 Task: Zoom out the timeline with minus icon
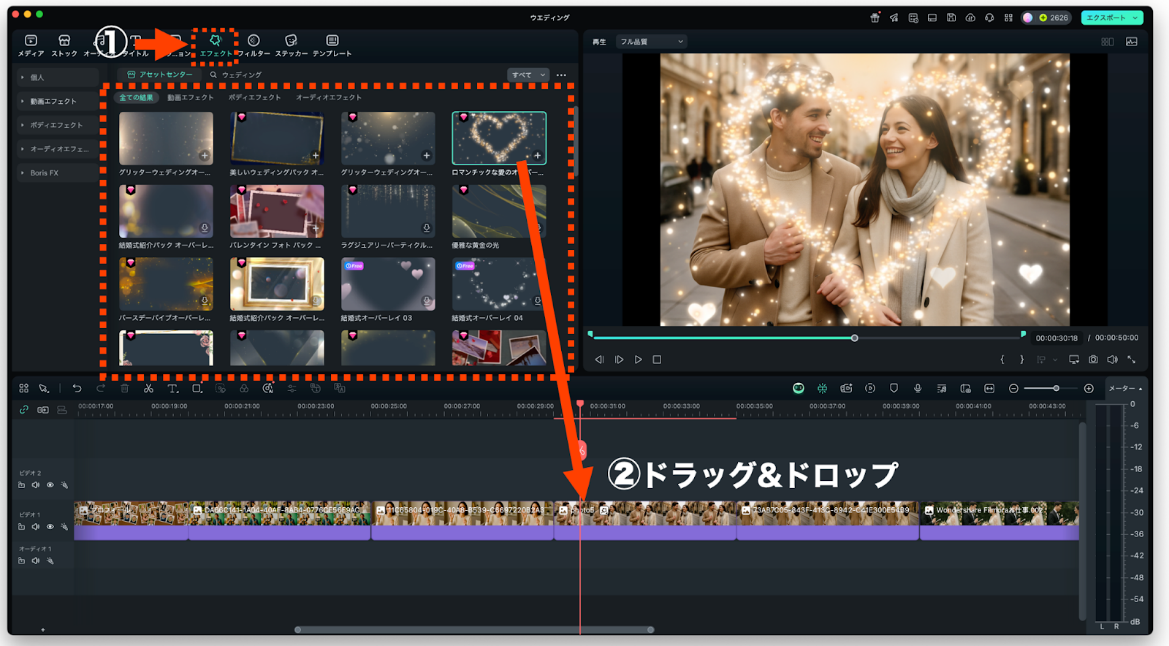click(1013, 389)
